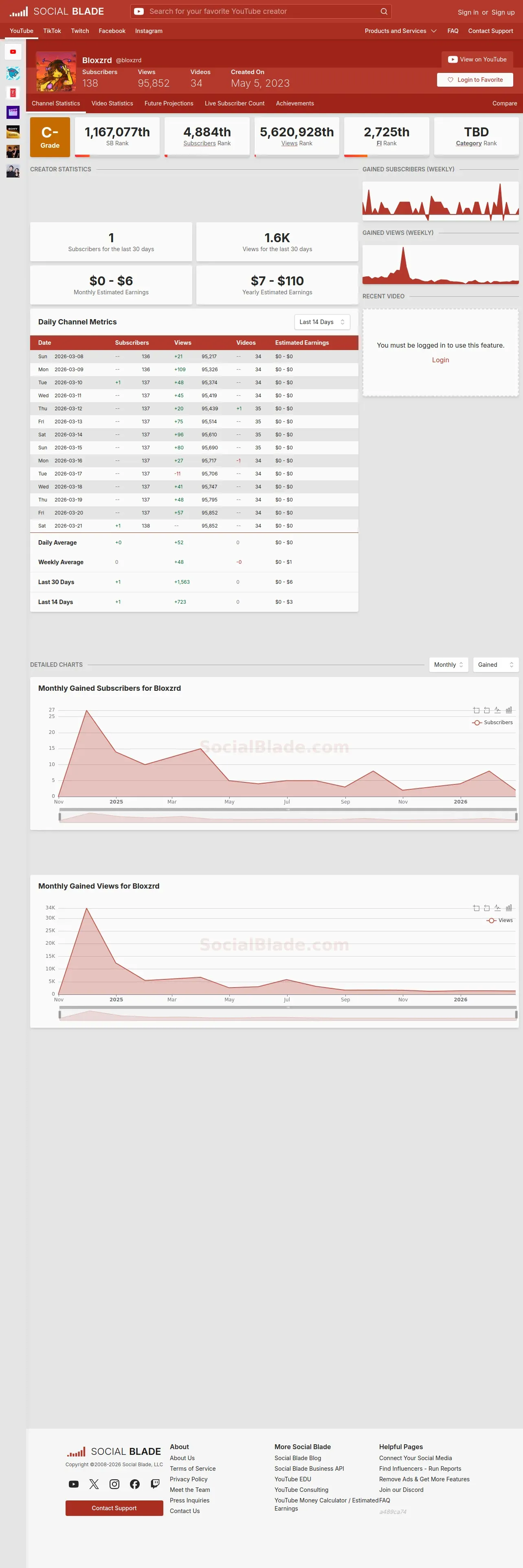Click the Compare link

click(505, 103)
